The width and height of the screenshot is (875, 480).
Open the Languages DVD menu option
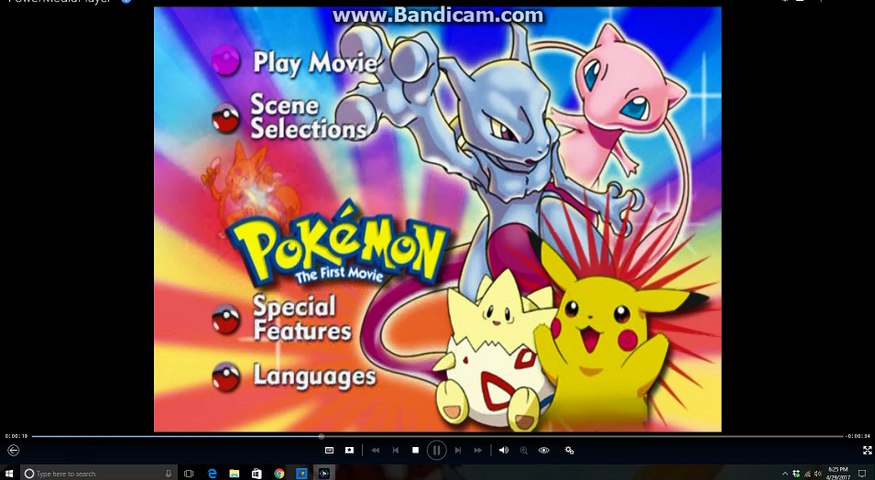point(314,376)
